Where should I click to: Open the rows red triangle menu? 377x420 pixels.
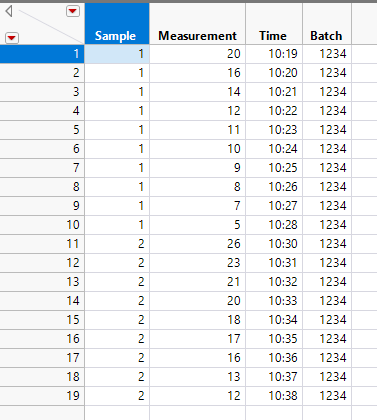pos(12,38)
